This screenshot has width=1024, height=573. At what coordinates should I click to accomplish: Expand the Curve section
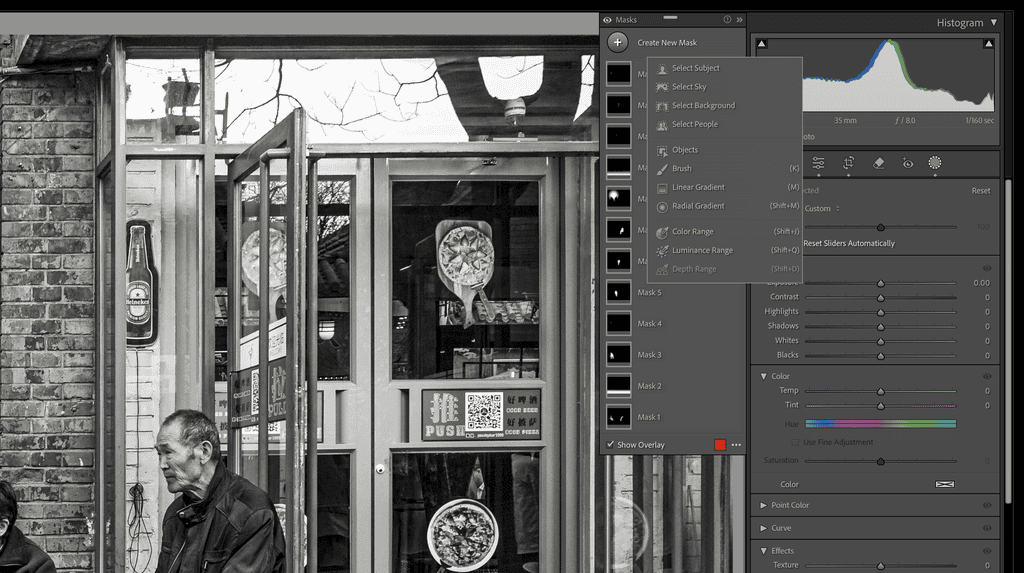click(763, 528)
